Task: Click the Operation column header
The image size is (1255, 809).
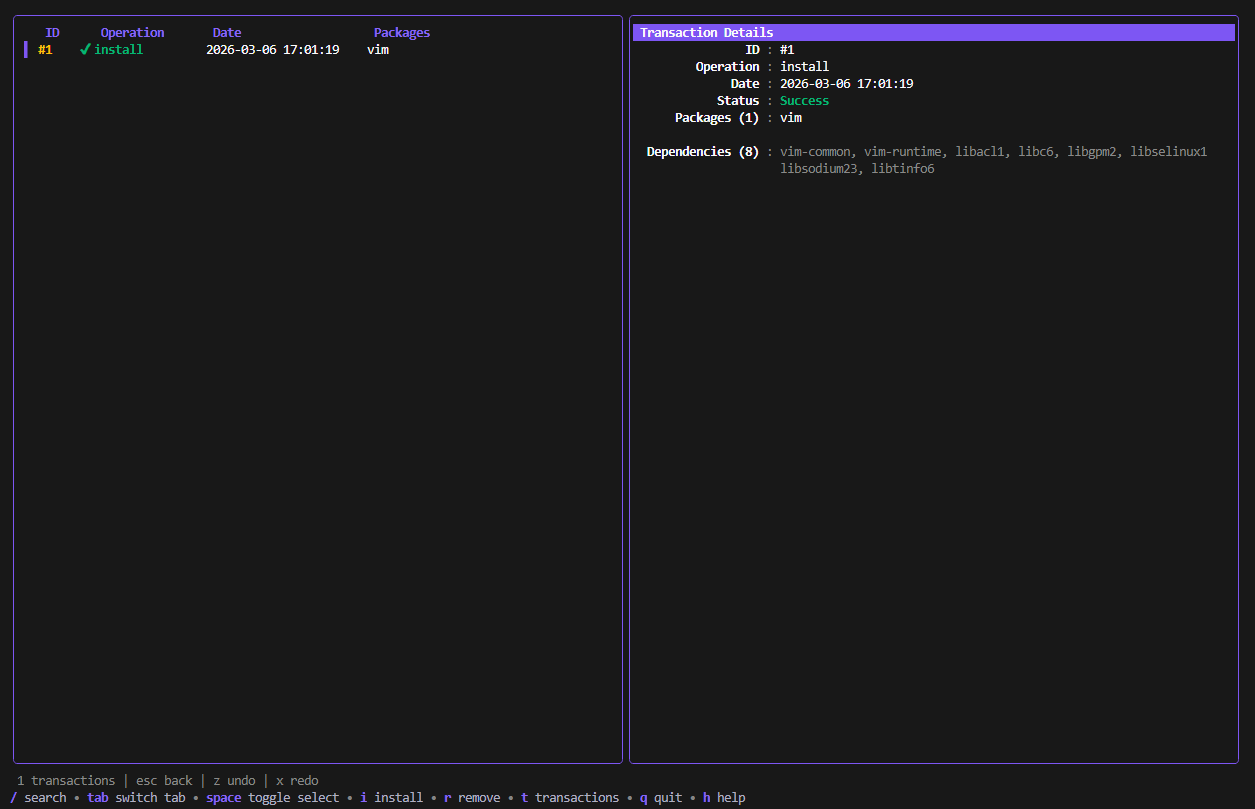Action: click(x=132, y=33)
